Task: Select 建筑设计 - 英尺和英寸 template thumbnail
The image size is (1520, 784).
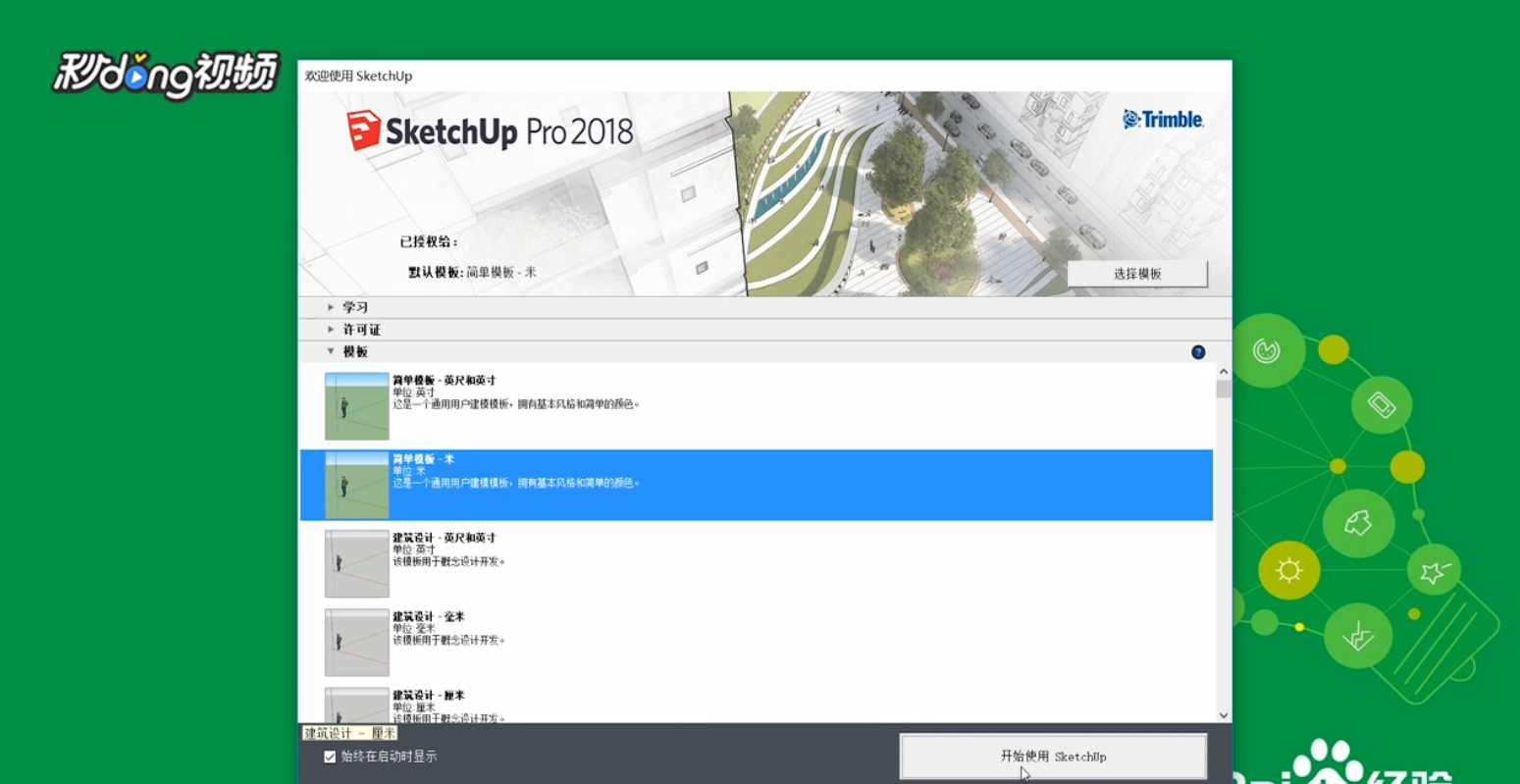Action: (x=357, y=563)
